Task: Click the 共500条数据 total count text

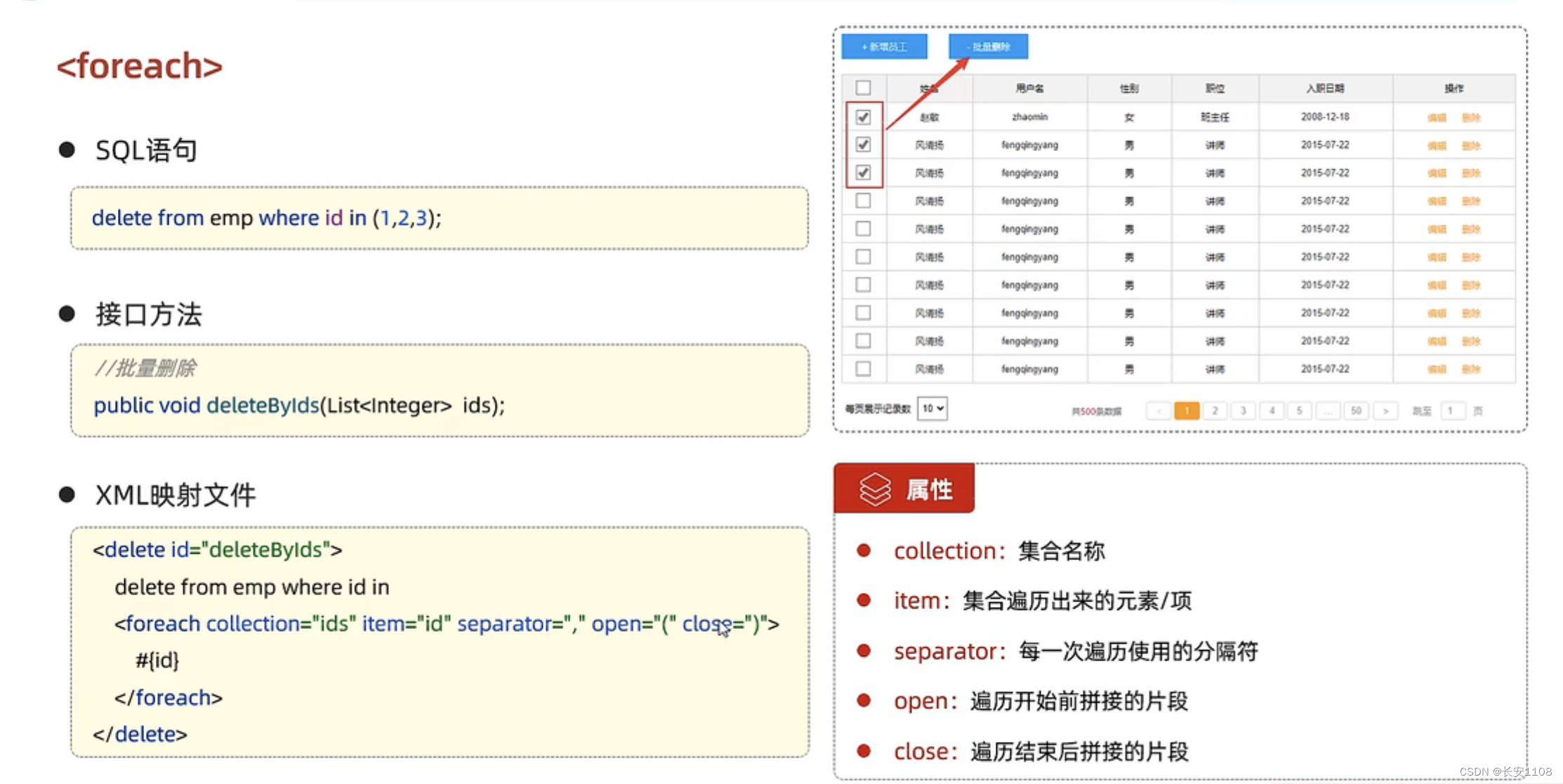Action: click(1096, 411)
